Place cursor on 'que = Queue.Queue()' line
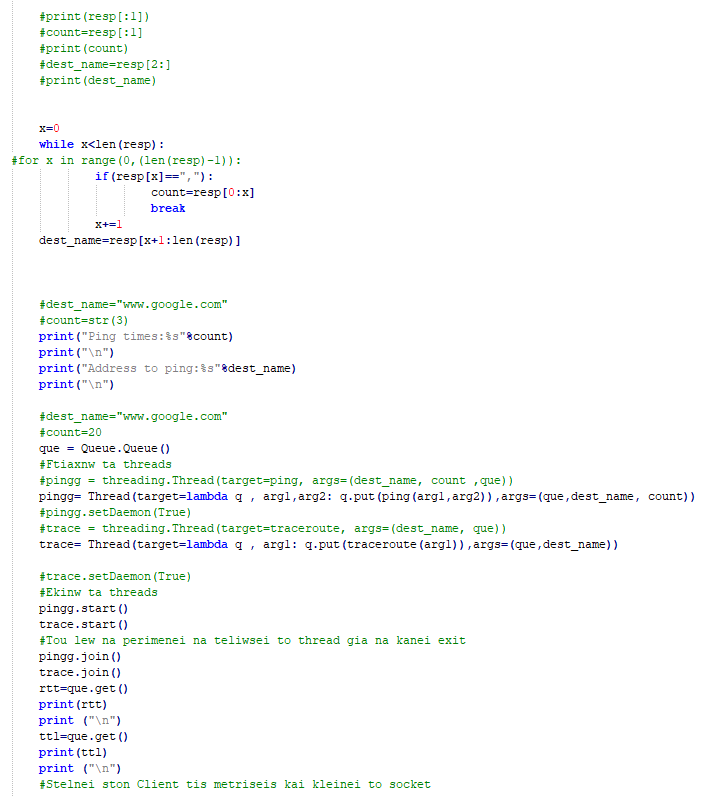 [x=105, y=448]
